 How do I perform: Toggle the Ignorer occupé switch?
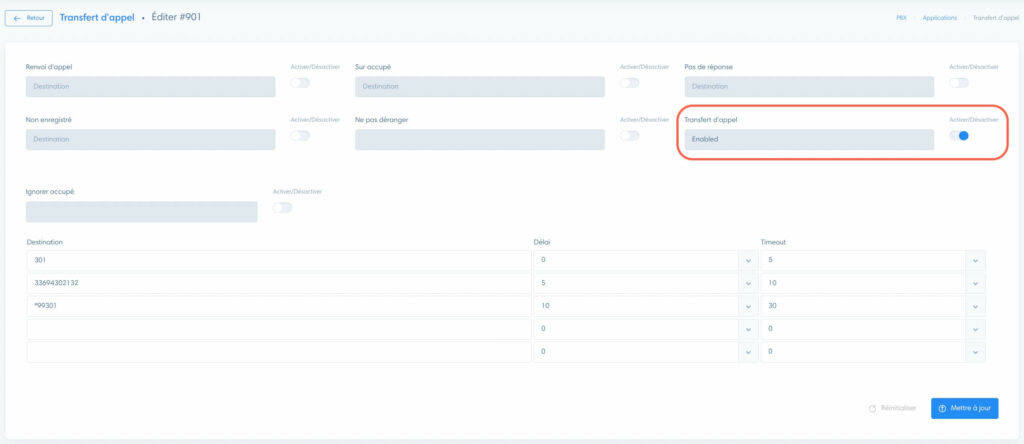coord(282,207)
